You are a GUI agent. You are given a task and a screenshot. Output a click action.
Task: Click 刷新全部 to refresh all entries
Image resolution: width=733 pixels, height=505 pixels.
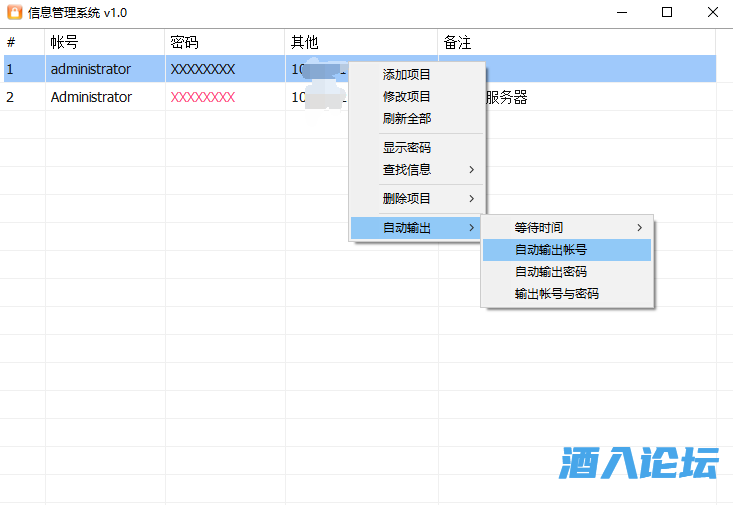click(x=407, y=119)
